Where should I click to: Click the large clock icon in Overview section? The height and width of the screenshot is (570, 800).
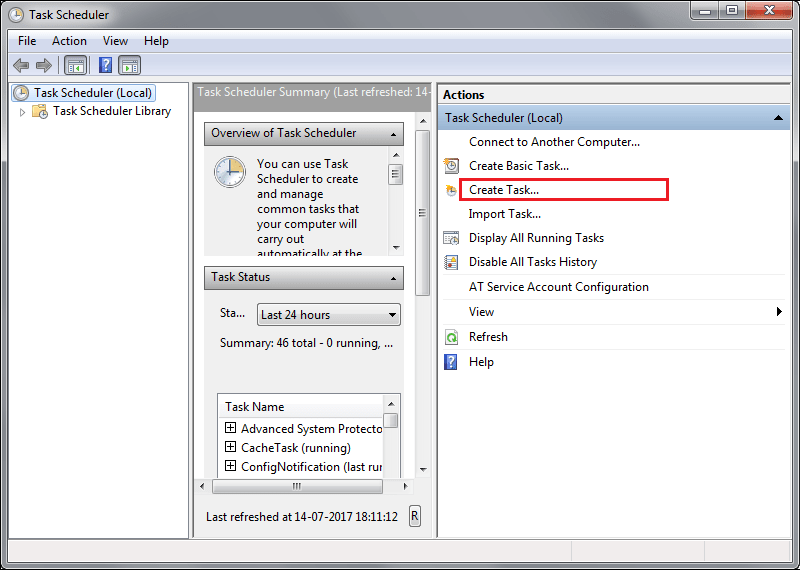click(x=230, y=172)
